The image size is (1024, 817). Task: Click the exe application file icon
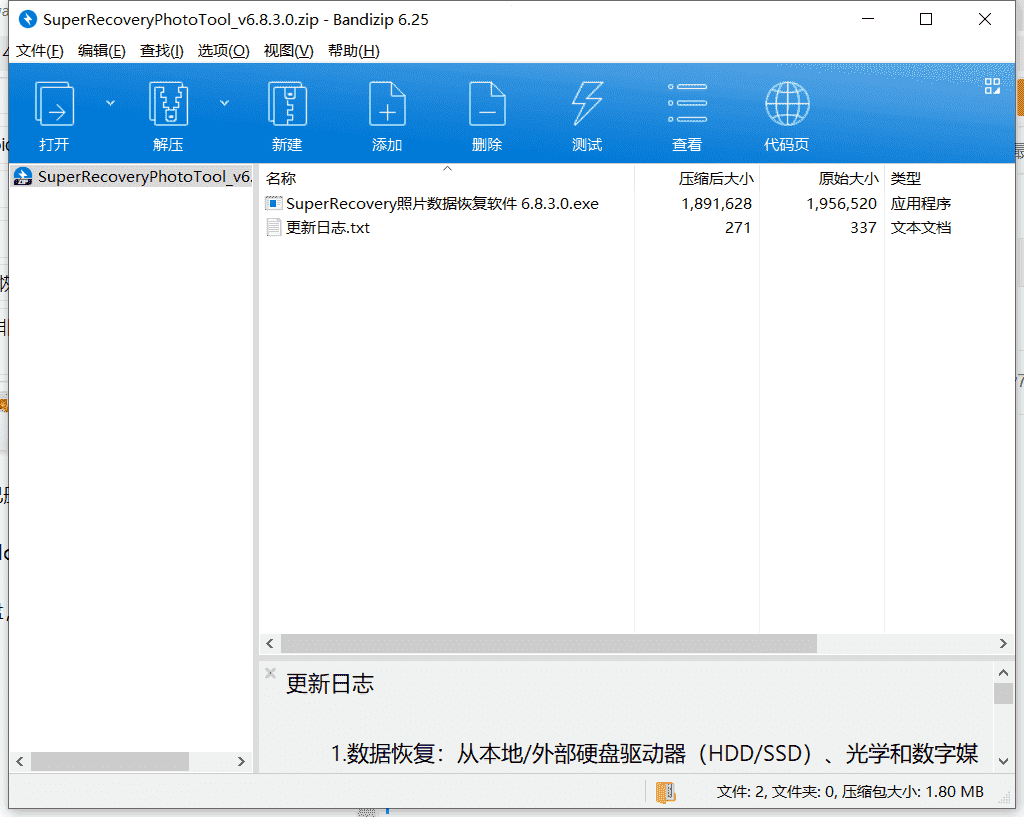274,204
